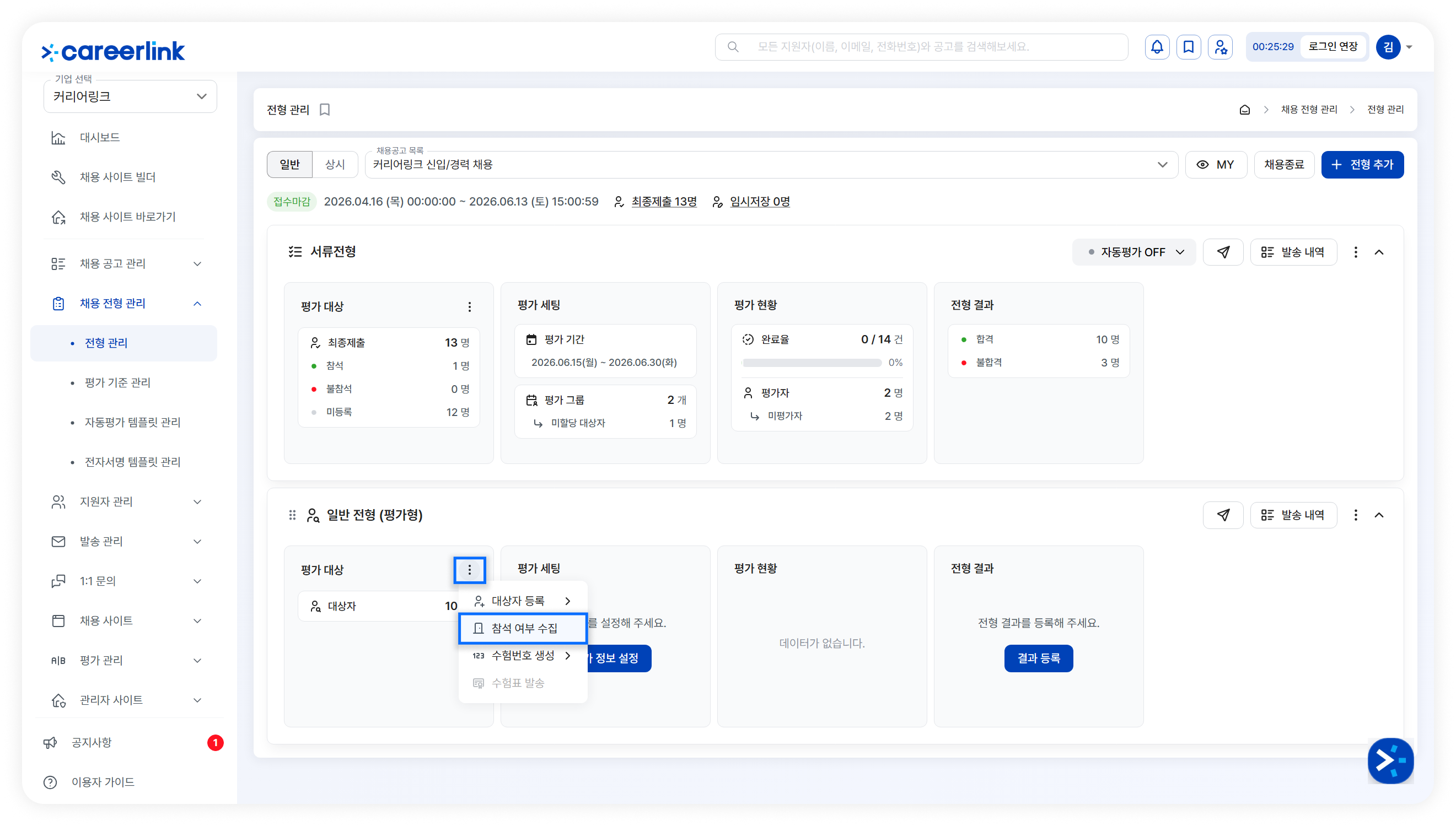This screenshot has width=1456, height=826.
Task: Click the notification bell icon
Action: pos(1157,47)
